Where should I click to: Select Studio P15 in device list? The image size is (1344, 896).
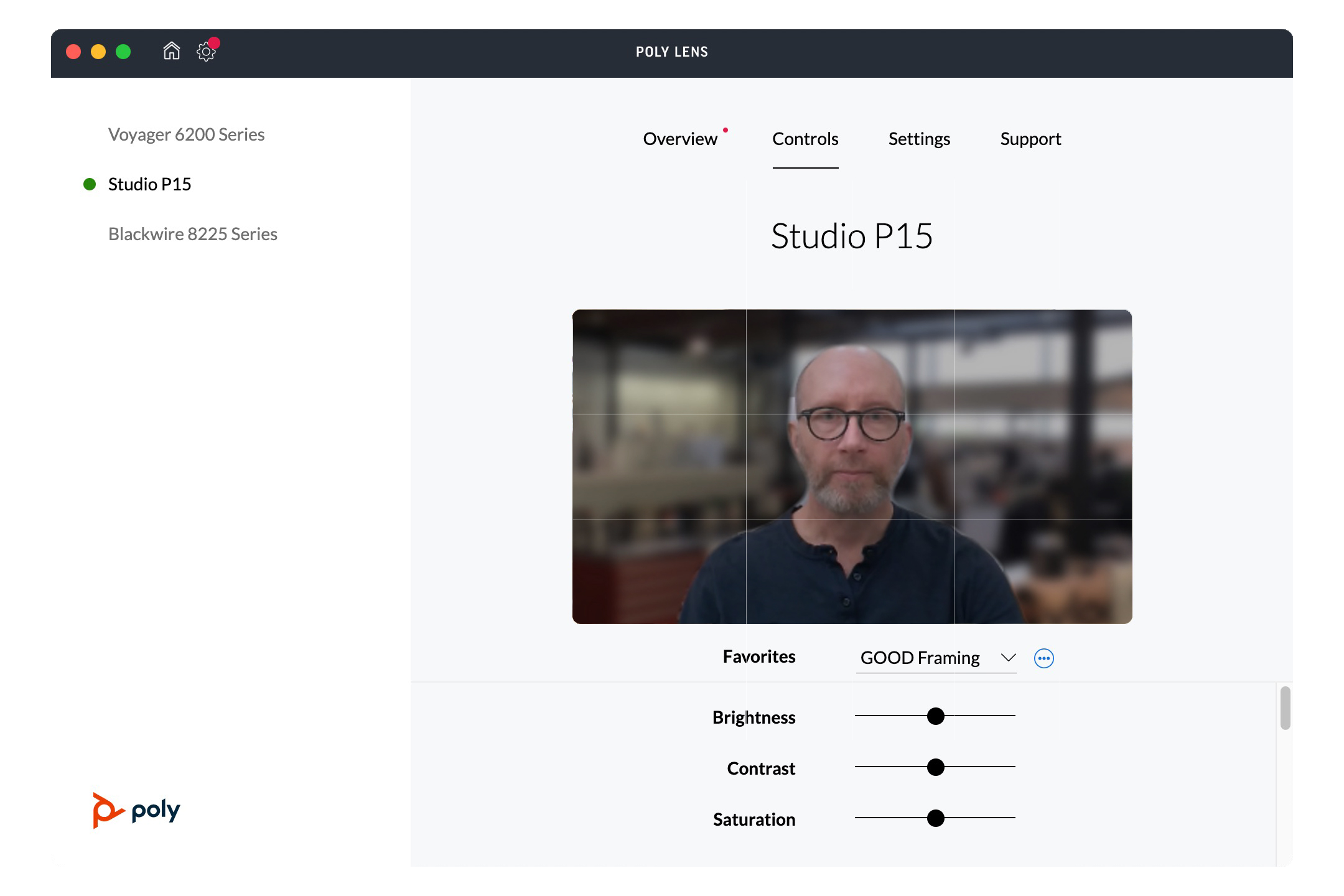point(149,184)
